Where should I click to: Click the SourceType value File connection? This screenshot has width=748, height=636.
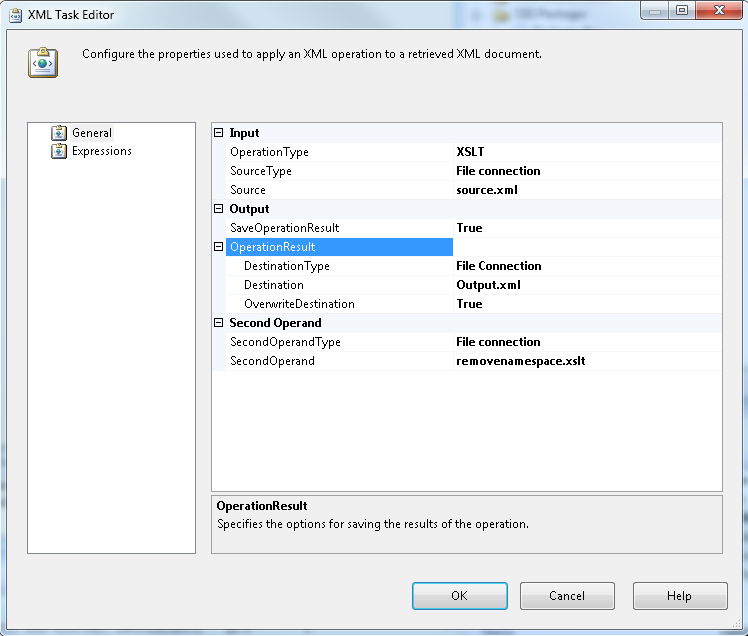click(498, 171)
